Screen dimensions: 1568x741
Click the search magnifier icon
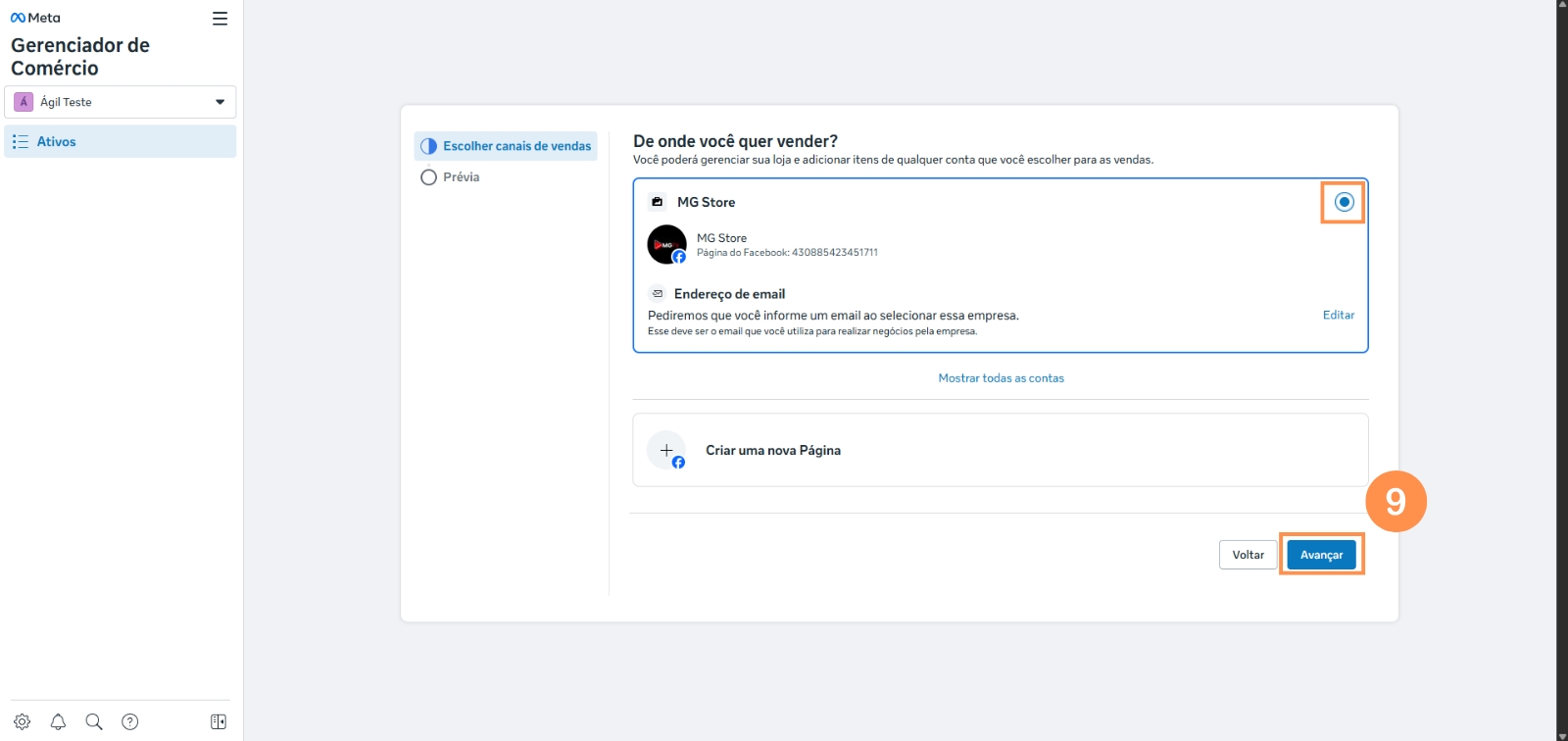tap(94, 721)
